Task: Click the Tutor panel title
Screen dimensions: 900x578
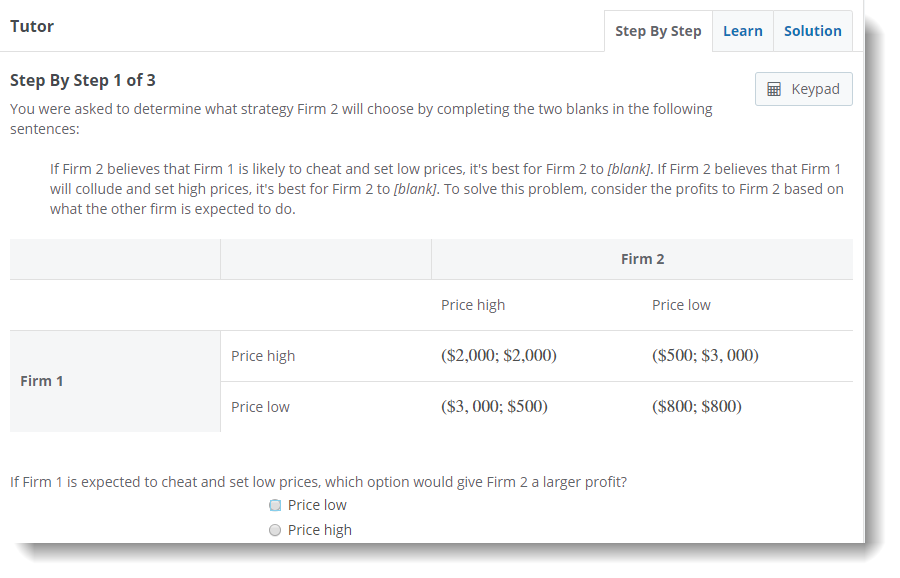Action: pos(32,27)
